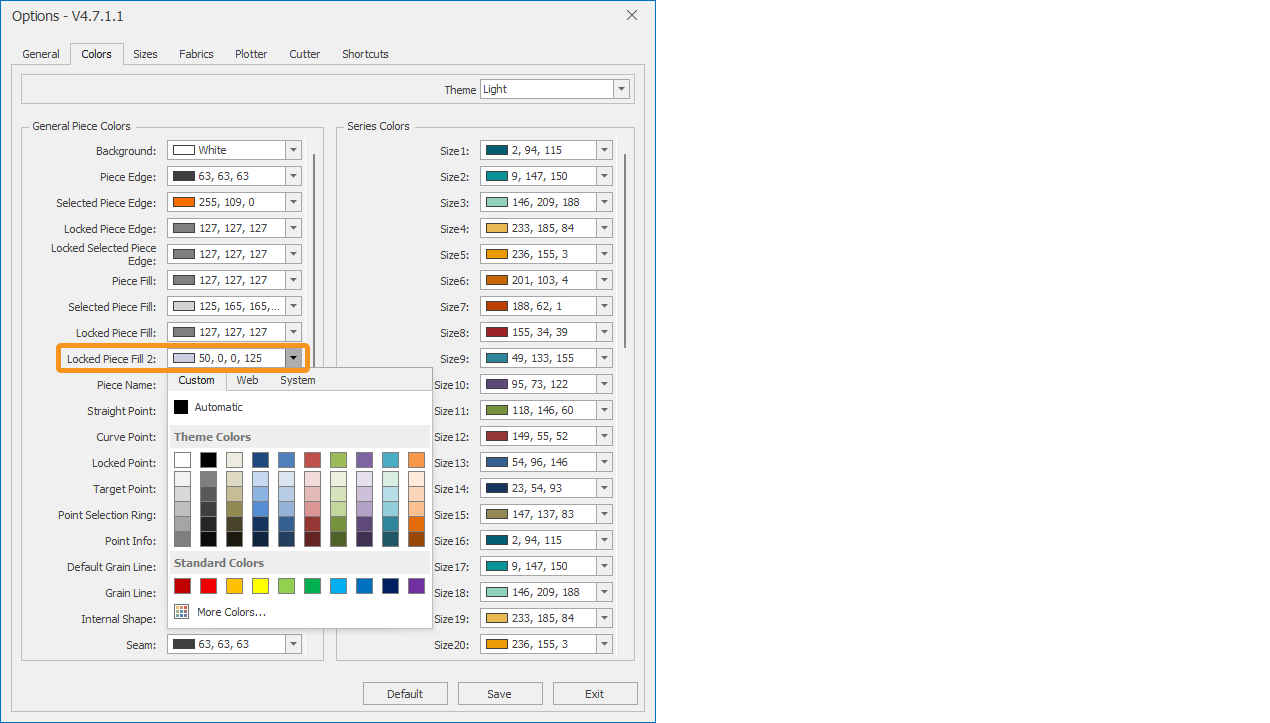Pick the yellow standard color swatch
Image resolution: width=1270 pixels, height=723 pixels.
(260, 586)
